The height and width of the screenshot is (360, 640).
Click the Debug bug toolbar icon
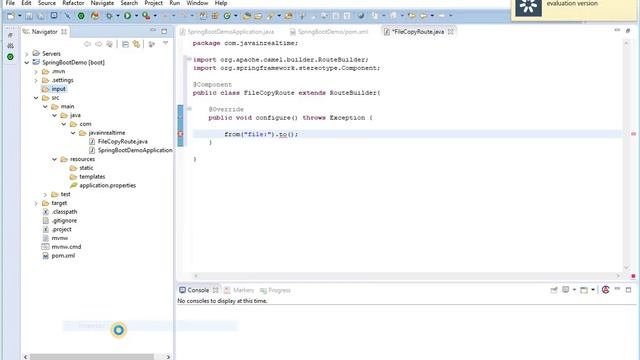109,16
